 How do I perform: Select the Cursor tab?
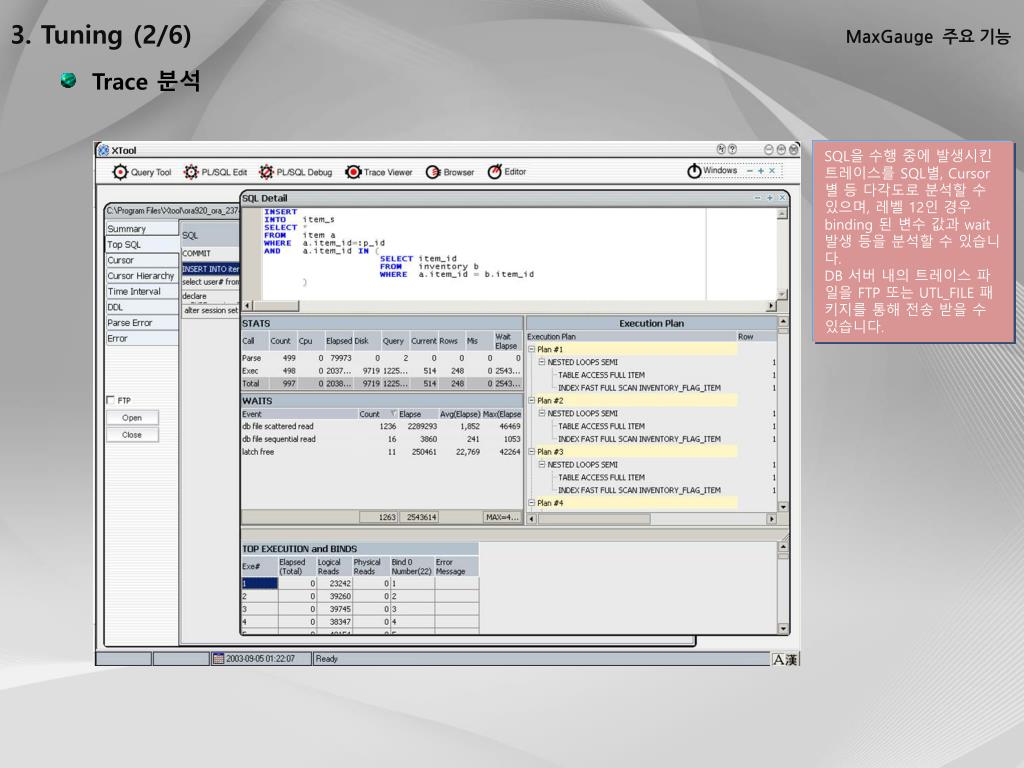pyautogui.click(x=142, y=260)
